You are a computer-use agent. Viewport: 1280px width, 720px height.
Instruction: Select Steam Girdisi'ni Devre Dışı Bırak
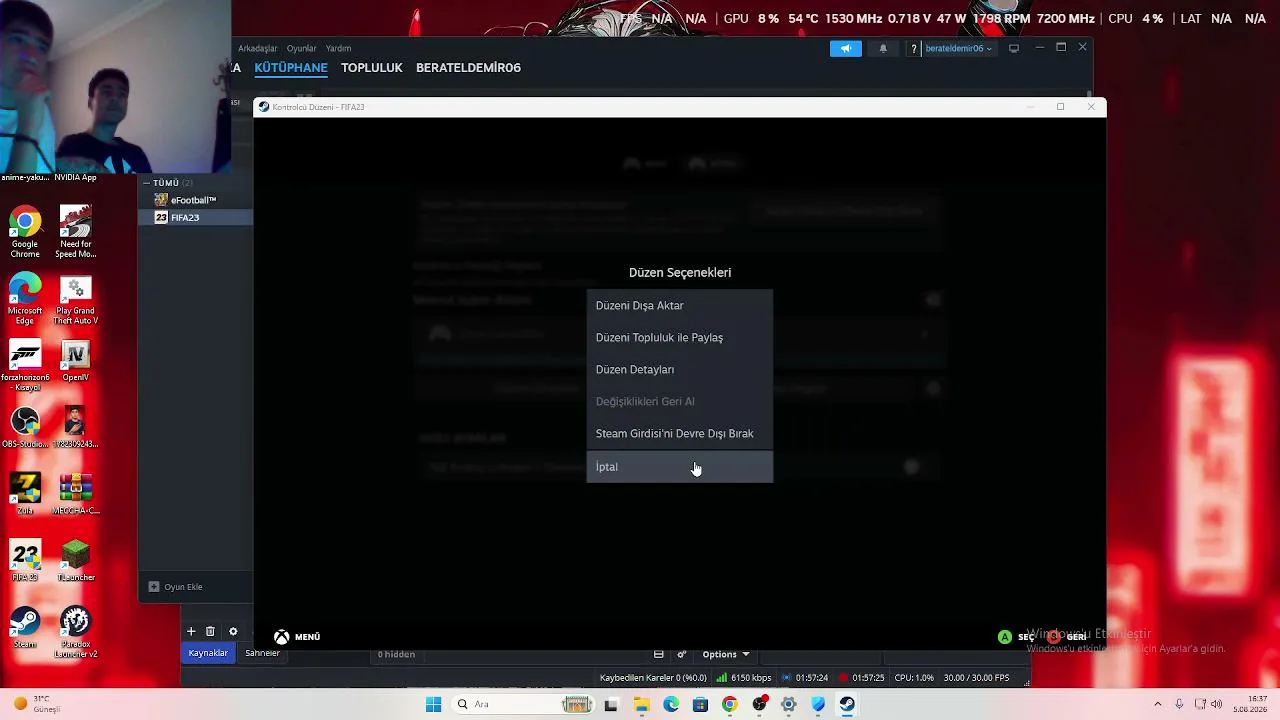679,434
